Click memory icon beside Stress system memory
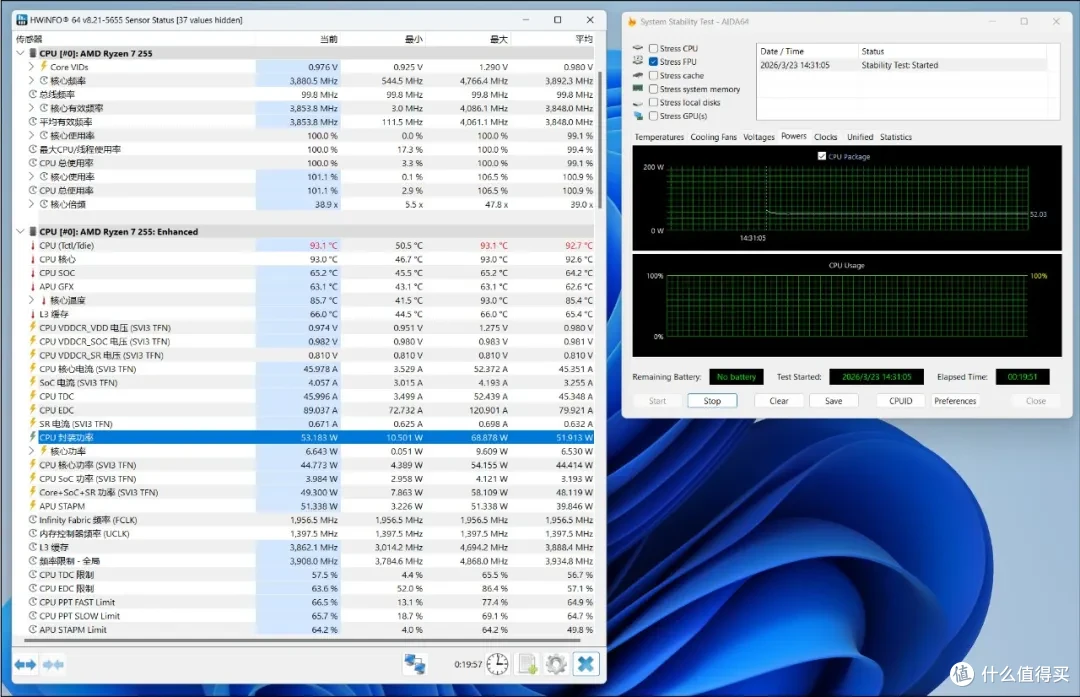Image resolution: width=1080 pixels, height=697 pixels. coord(638,88)
